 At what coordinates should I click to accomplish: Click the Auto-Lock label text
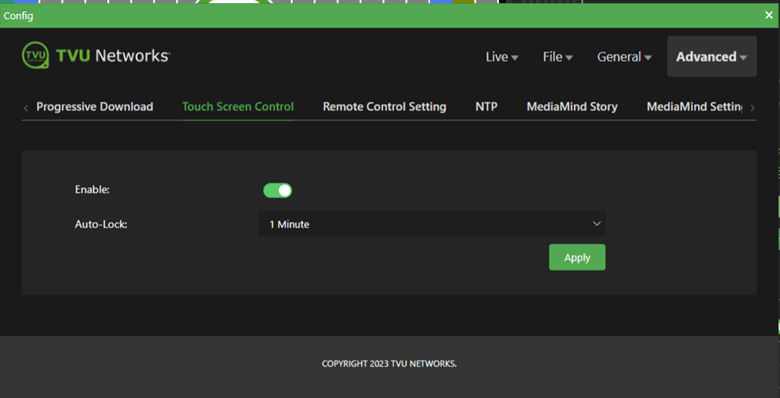tap(101, 224)
